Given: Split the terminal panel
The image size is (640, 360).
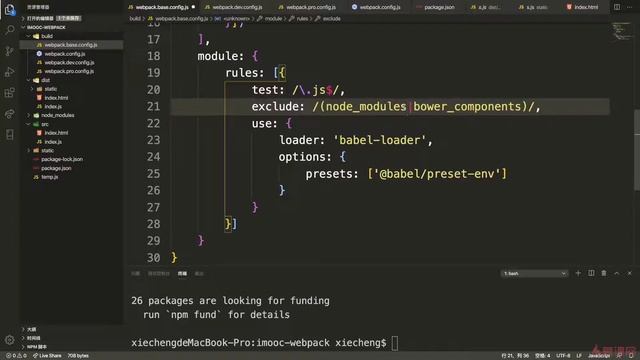Looking at the screenshot, I should (x=591, y=273).
